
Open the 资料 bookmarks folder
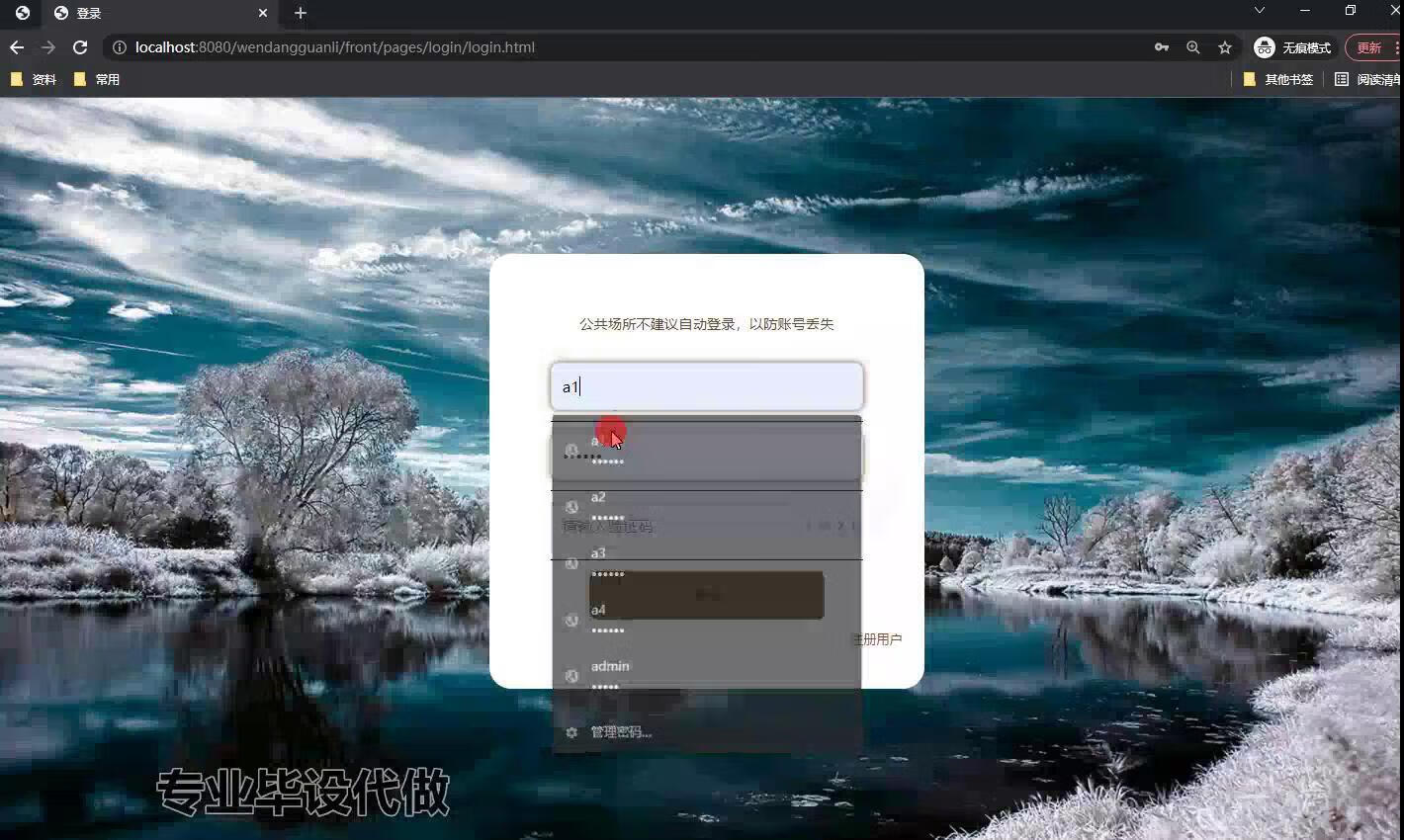[x=34, y=79]
